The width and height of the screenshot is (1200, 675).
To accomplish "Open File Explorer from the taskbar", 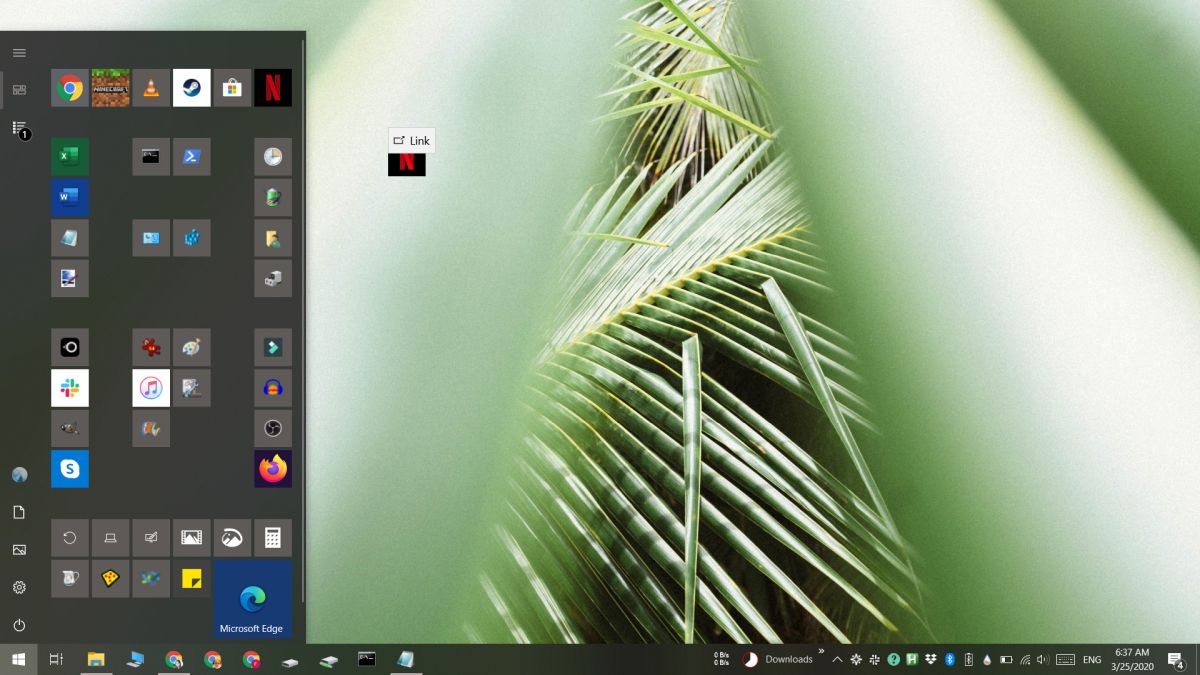I will [x=96, y=659].
